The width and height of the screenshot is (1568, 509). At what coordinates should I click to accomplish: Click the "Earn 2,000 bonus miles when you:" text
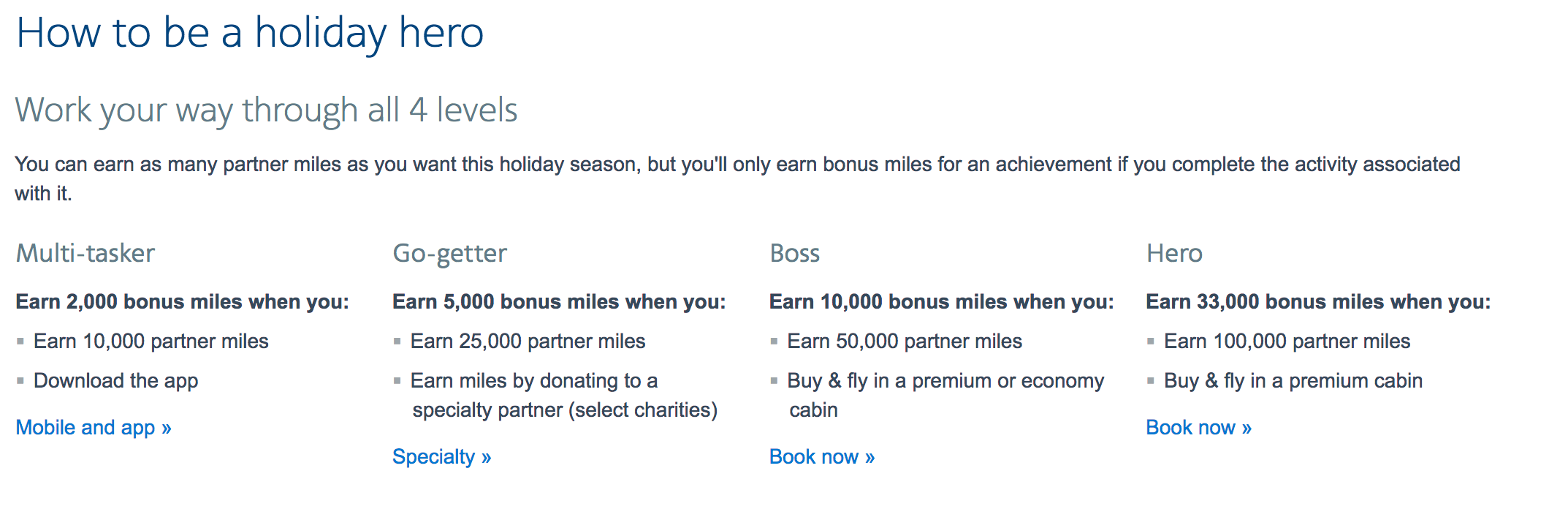[x=183, y=301]
